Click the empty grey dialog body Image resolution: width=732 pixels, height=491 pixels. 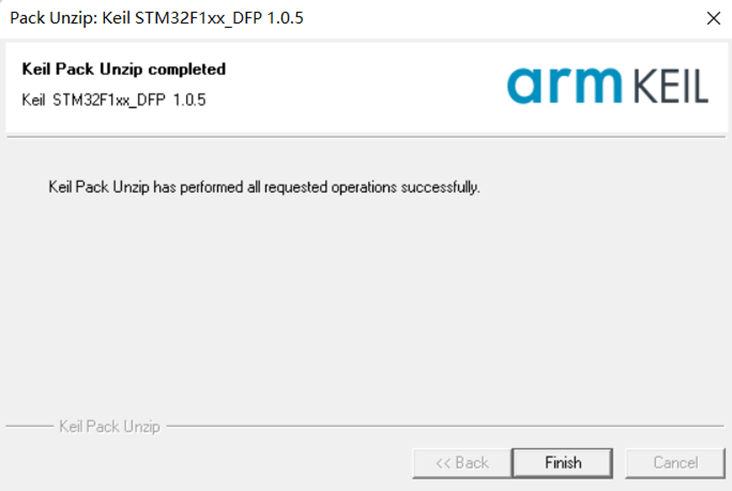click(366, 303)
